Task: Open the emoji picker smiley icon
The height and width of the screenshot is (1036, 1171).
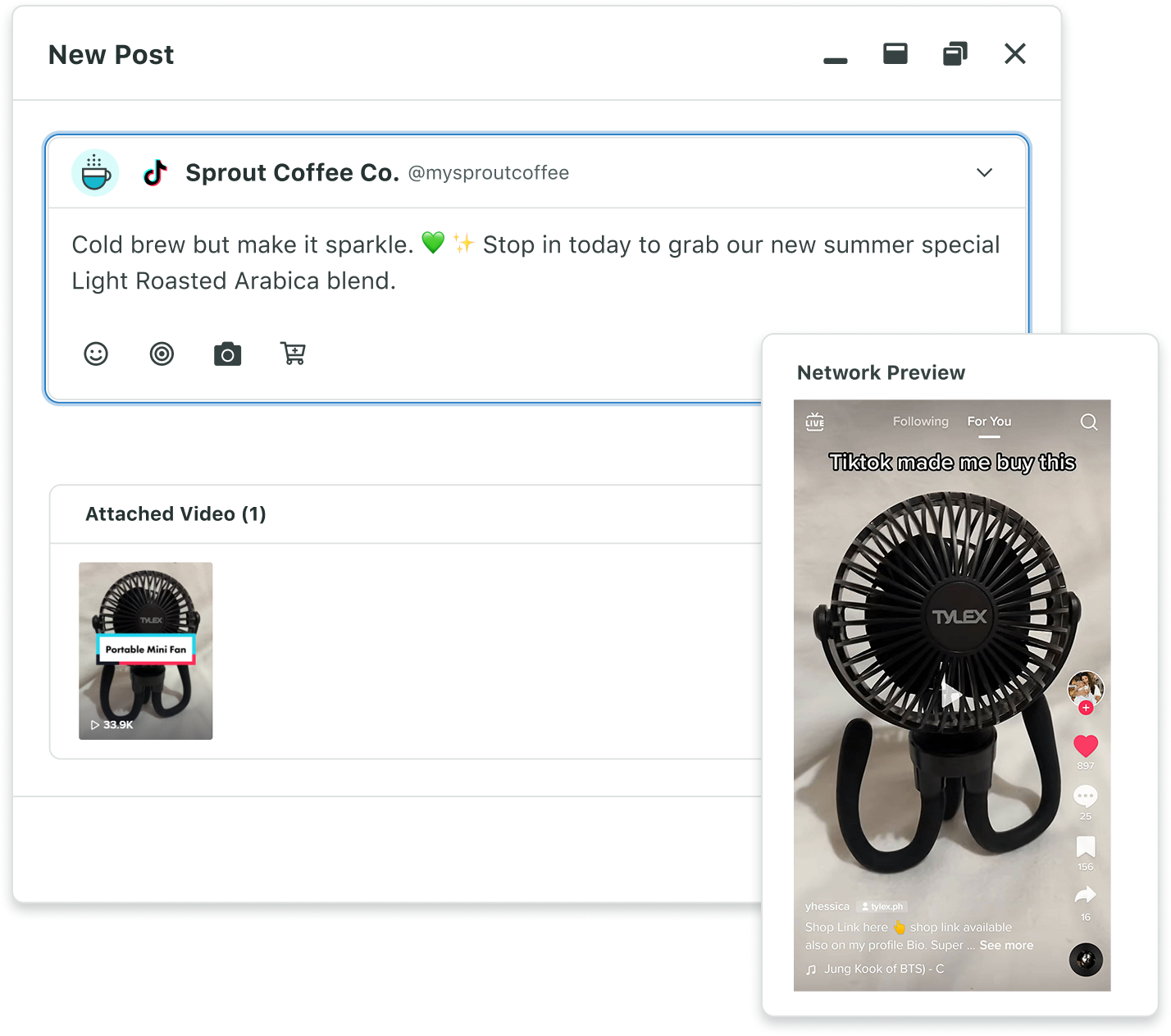Action: (x=96, y=354)
